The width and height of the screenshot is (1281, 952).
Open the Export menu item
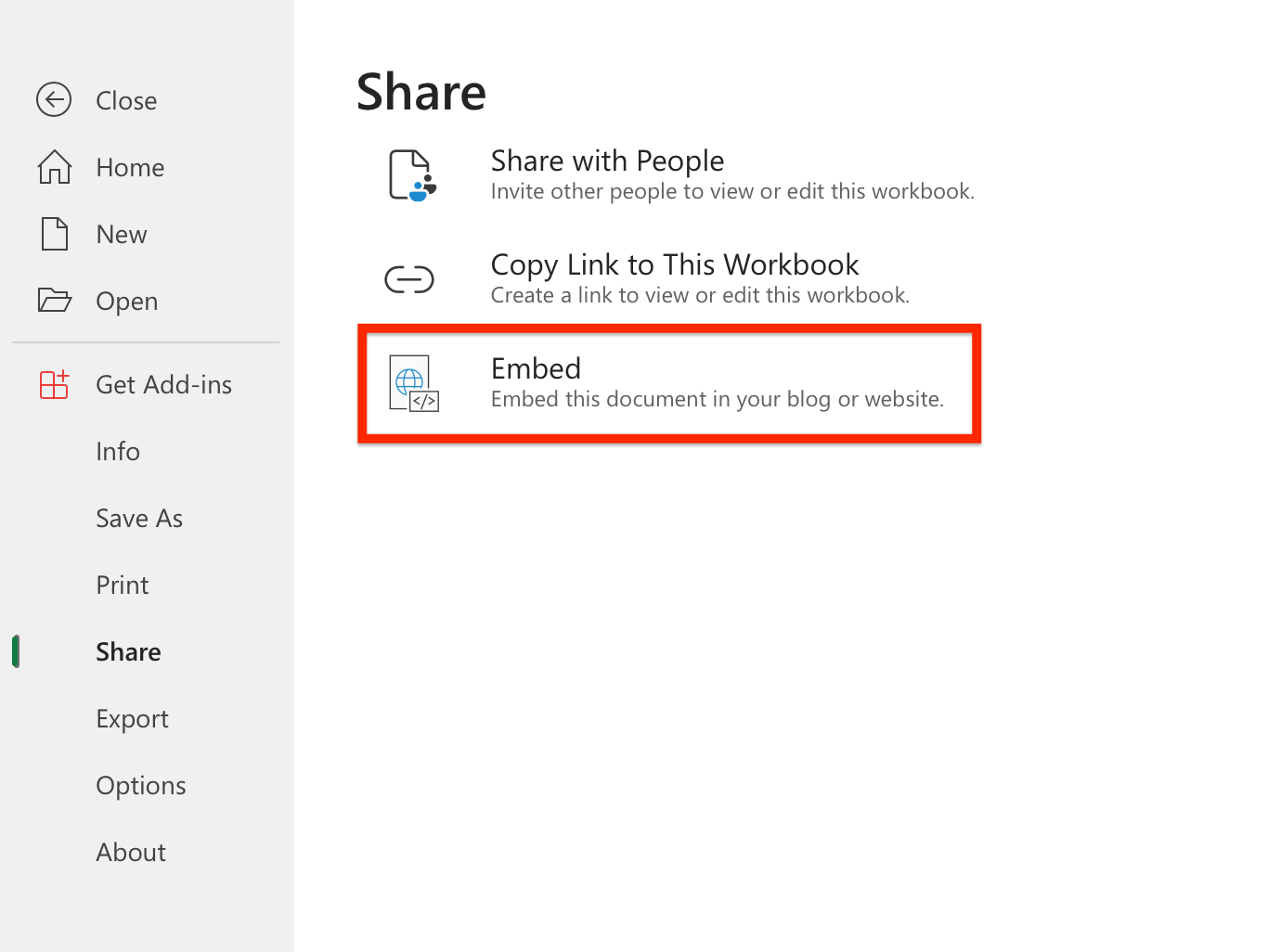point(132,718)
